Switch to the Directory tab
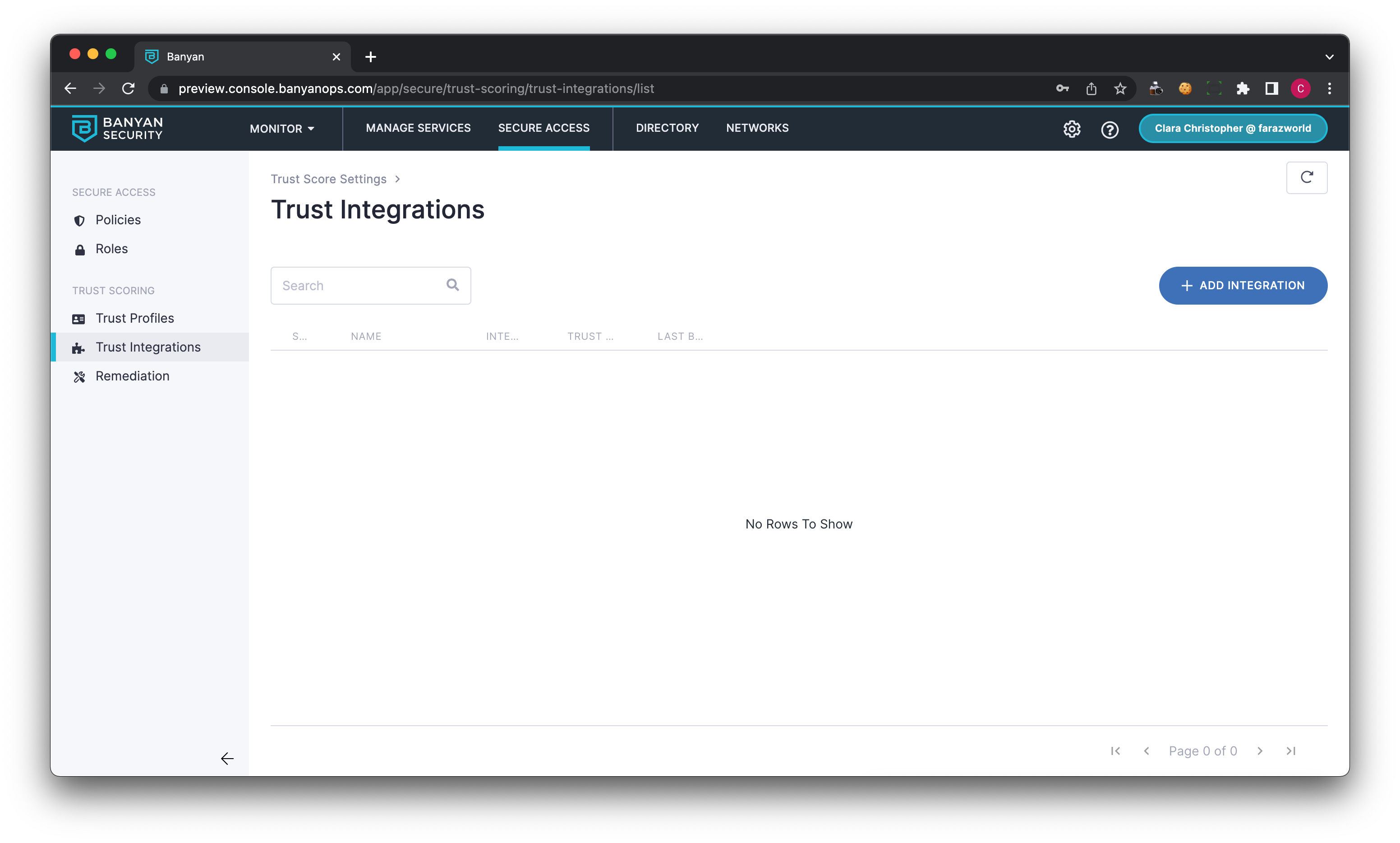This screenshot has width=1400, height=843. tap(667, 128)
